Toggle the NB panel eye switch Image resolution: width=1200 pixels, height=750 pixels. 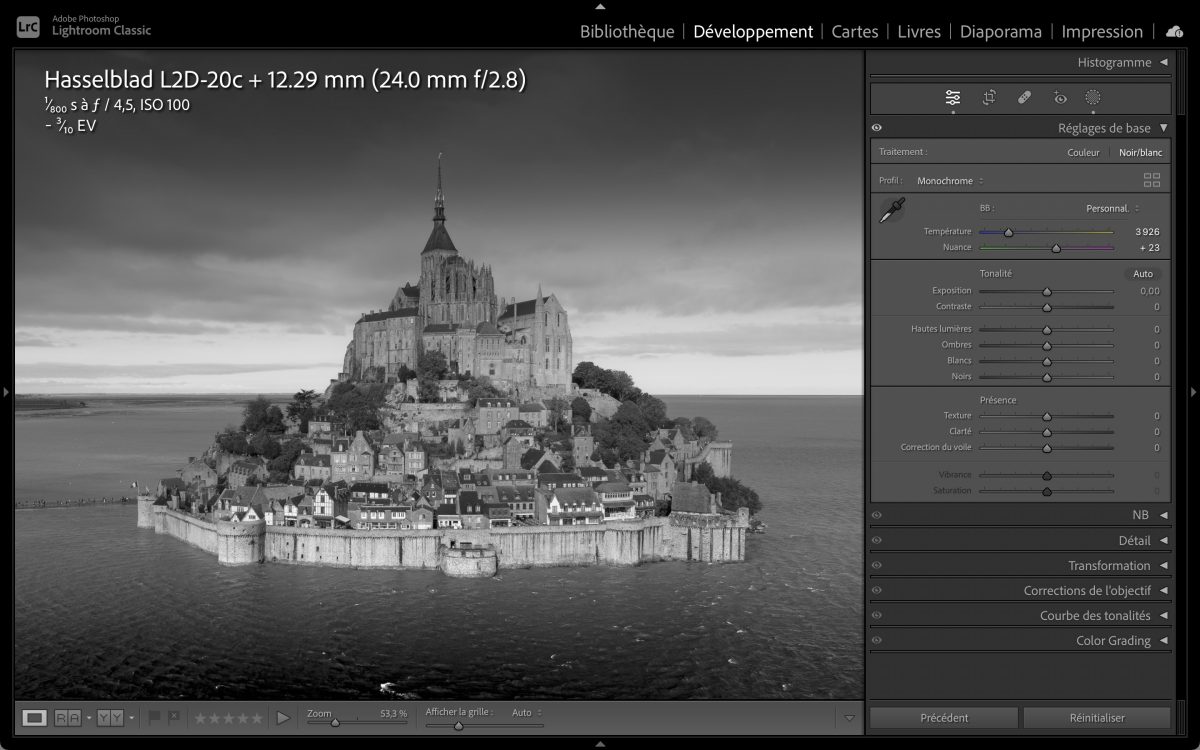click(x=877, y=516)
